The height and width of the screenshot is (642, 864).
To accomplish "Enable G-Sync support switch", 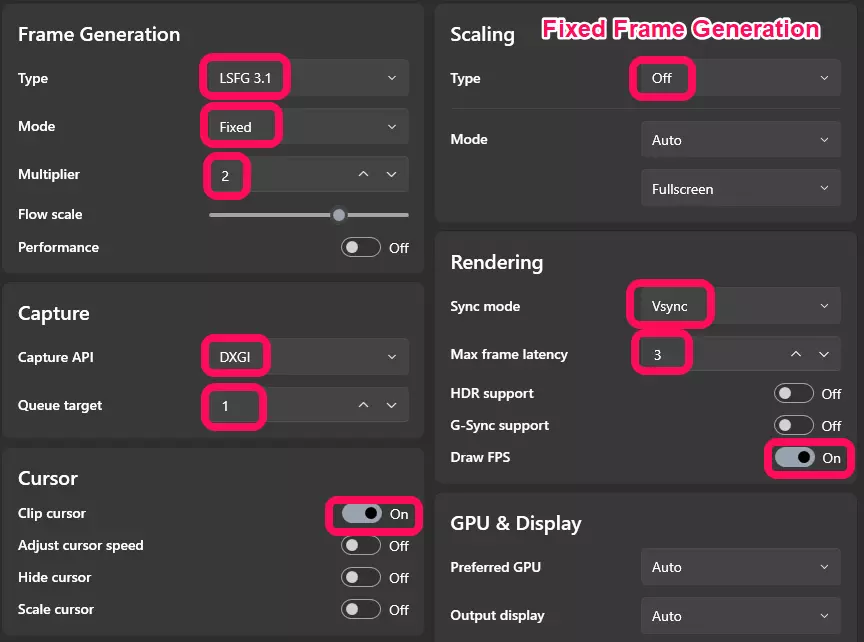I will point(794,426).
